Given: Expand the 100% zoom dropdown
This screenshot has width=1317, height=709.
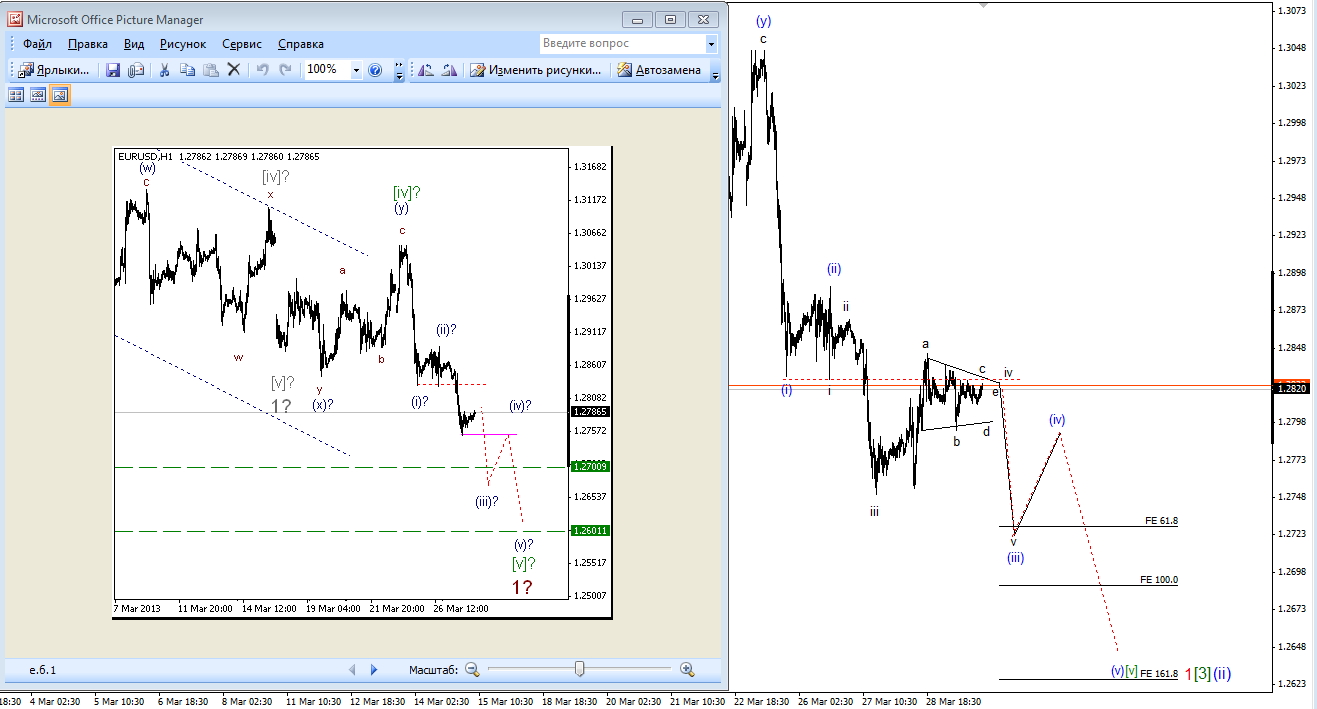Looking at the screenshot, I should click(x=356, y=70).
